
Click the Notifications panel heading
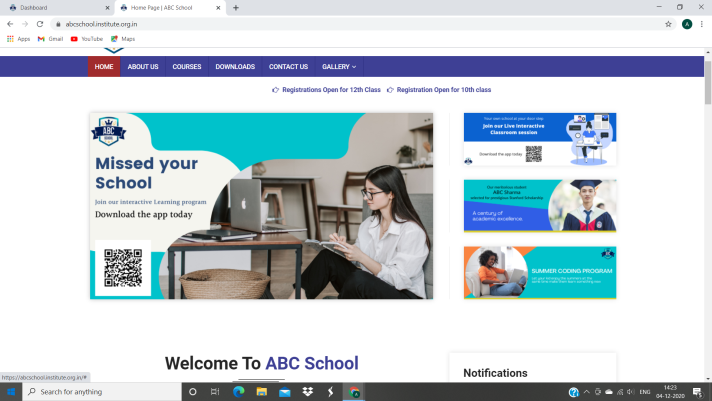(x=495, y=373)
